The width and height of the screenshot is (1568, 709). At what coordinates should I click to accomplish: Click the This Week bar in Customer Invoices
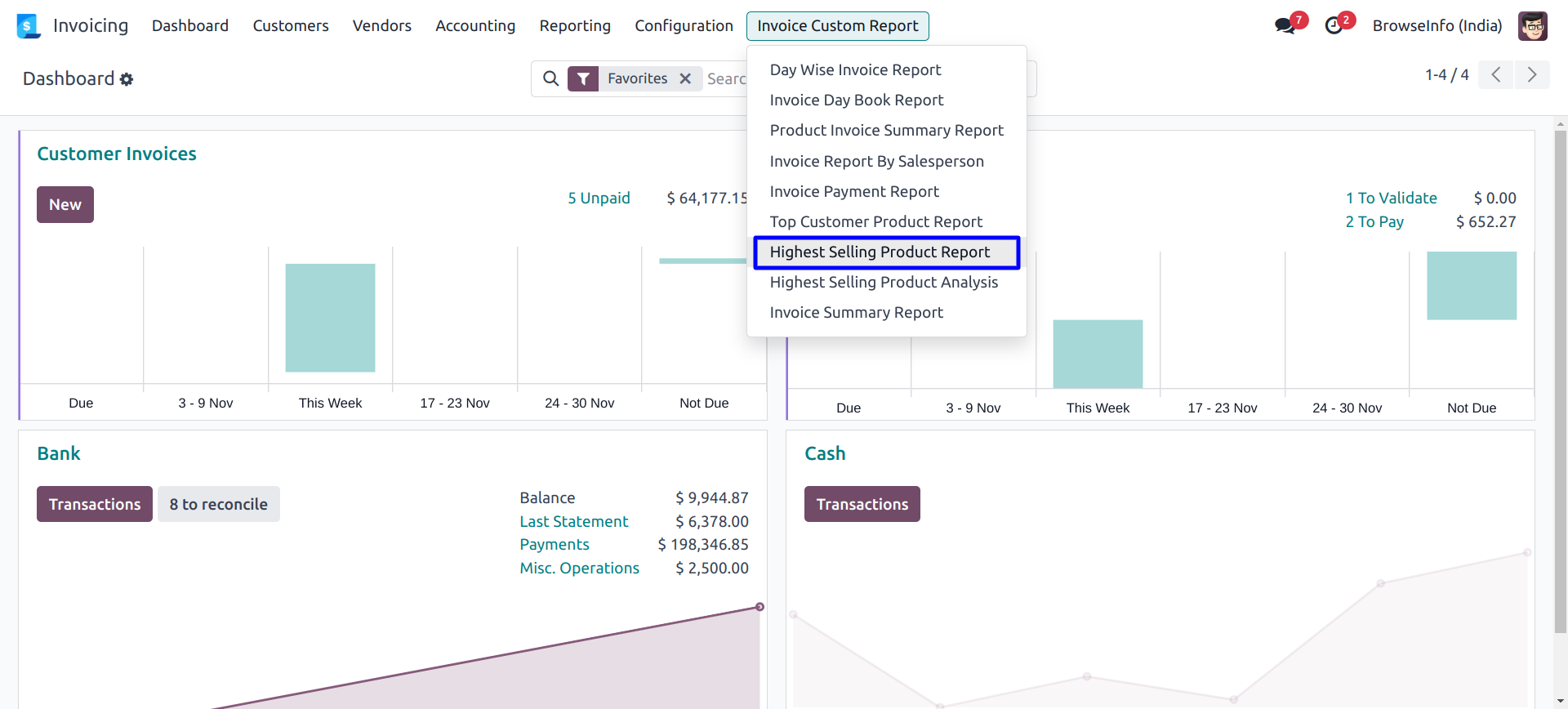[330, 318]
